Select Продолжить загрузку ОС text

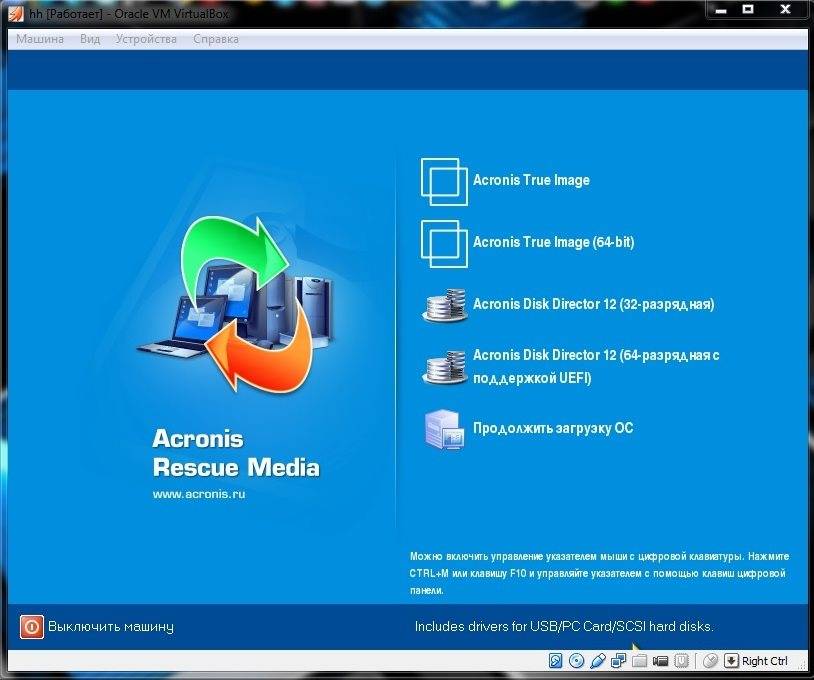pos(553,428)
